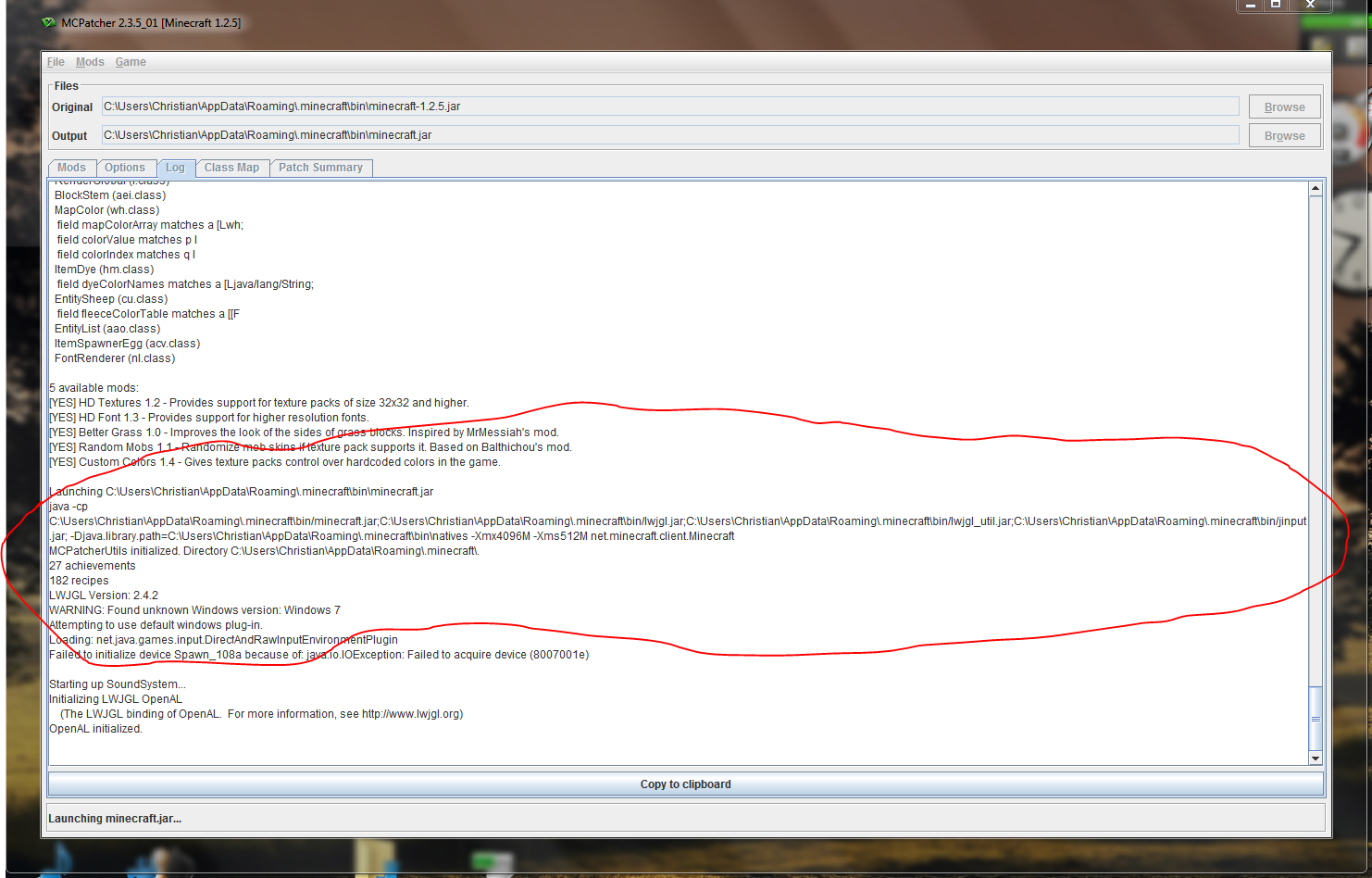The height and width of the screenshot is (878, 1372).
Task: Click log line 'Initializing LWJGL OpenAL'
Action: [116, 699]
